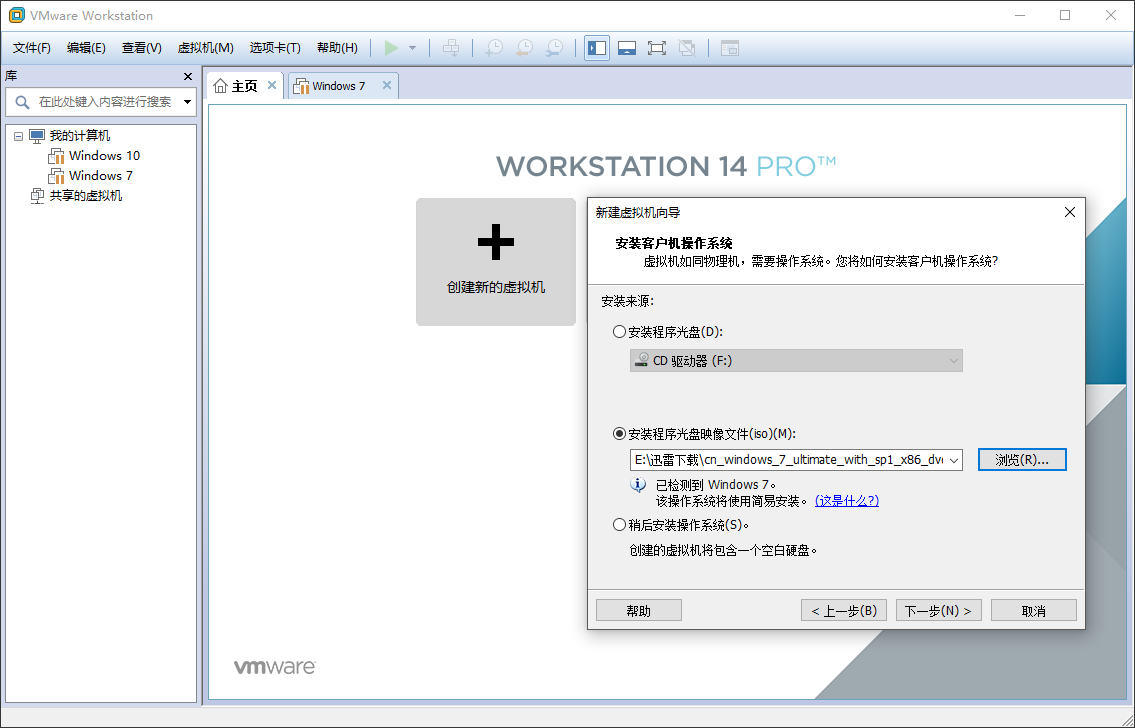Click the 创建新的虚拟机 tile label

pyautogui.click(x=496, y=287)
